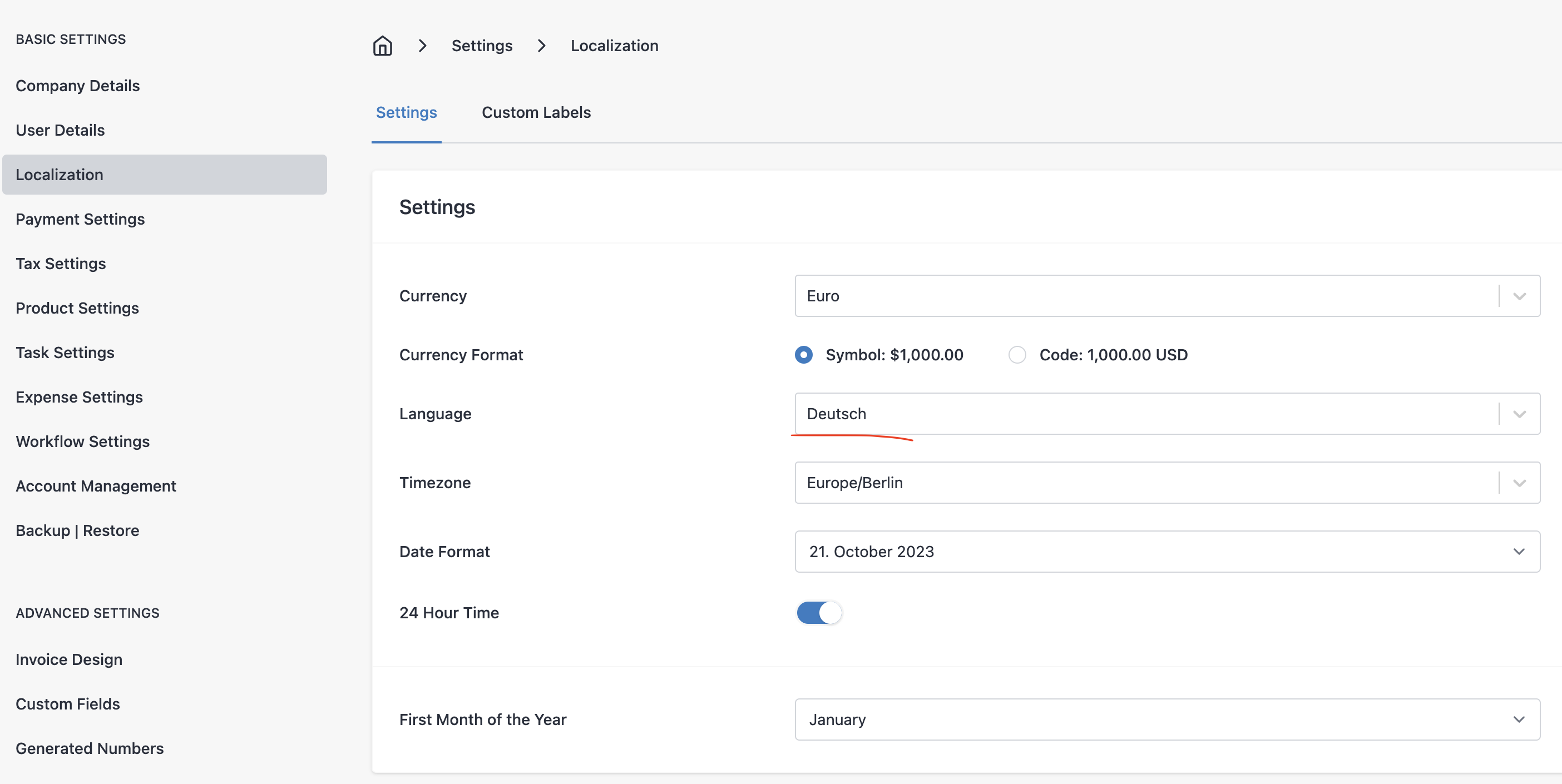Open Task Settings

click(65, 353)
